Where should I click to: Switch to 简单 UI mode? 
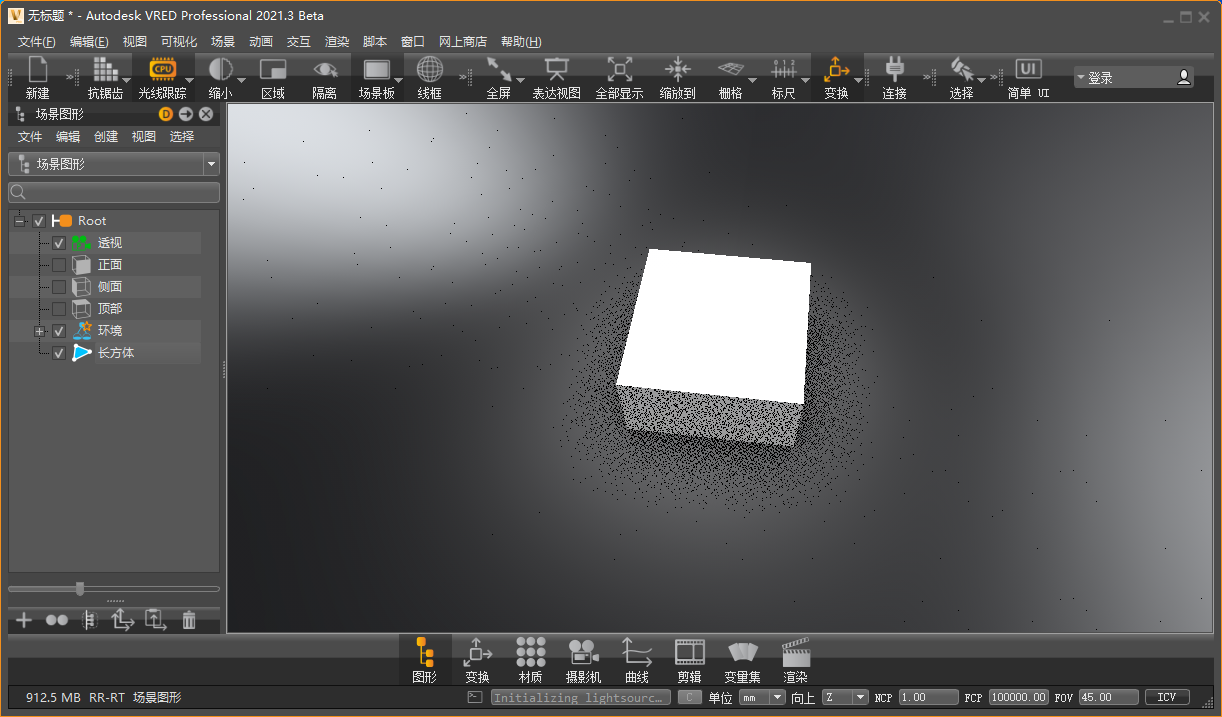(1028, 70)
